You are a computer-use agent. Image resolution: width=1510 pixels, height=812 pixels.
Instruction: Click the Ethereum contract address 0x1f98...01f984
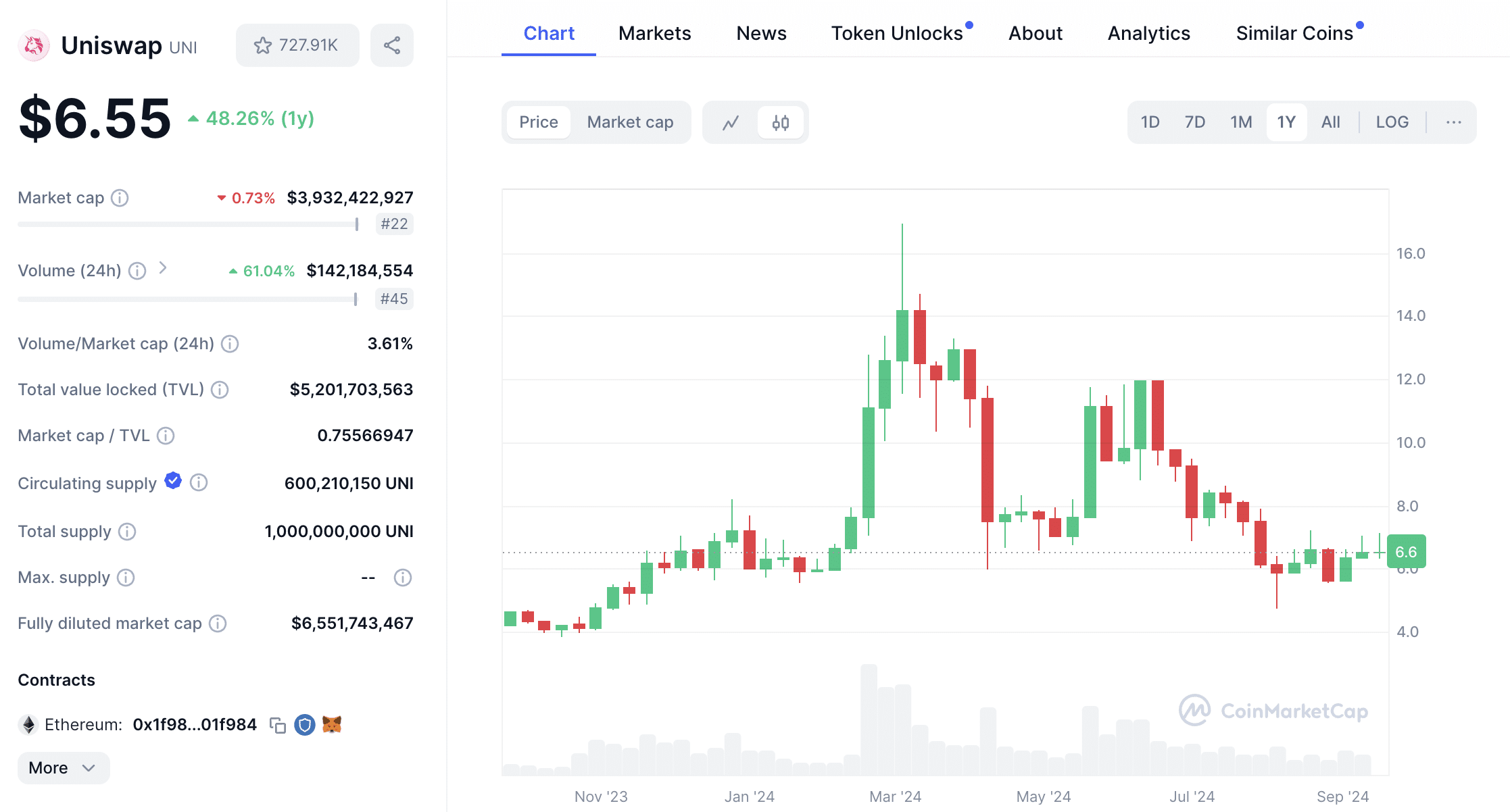(195, 725)
